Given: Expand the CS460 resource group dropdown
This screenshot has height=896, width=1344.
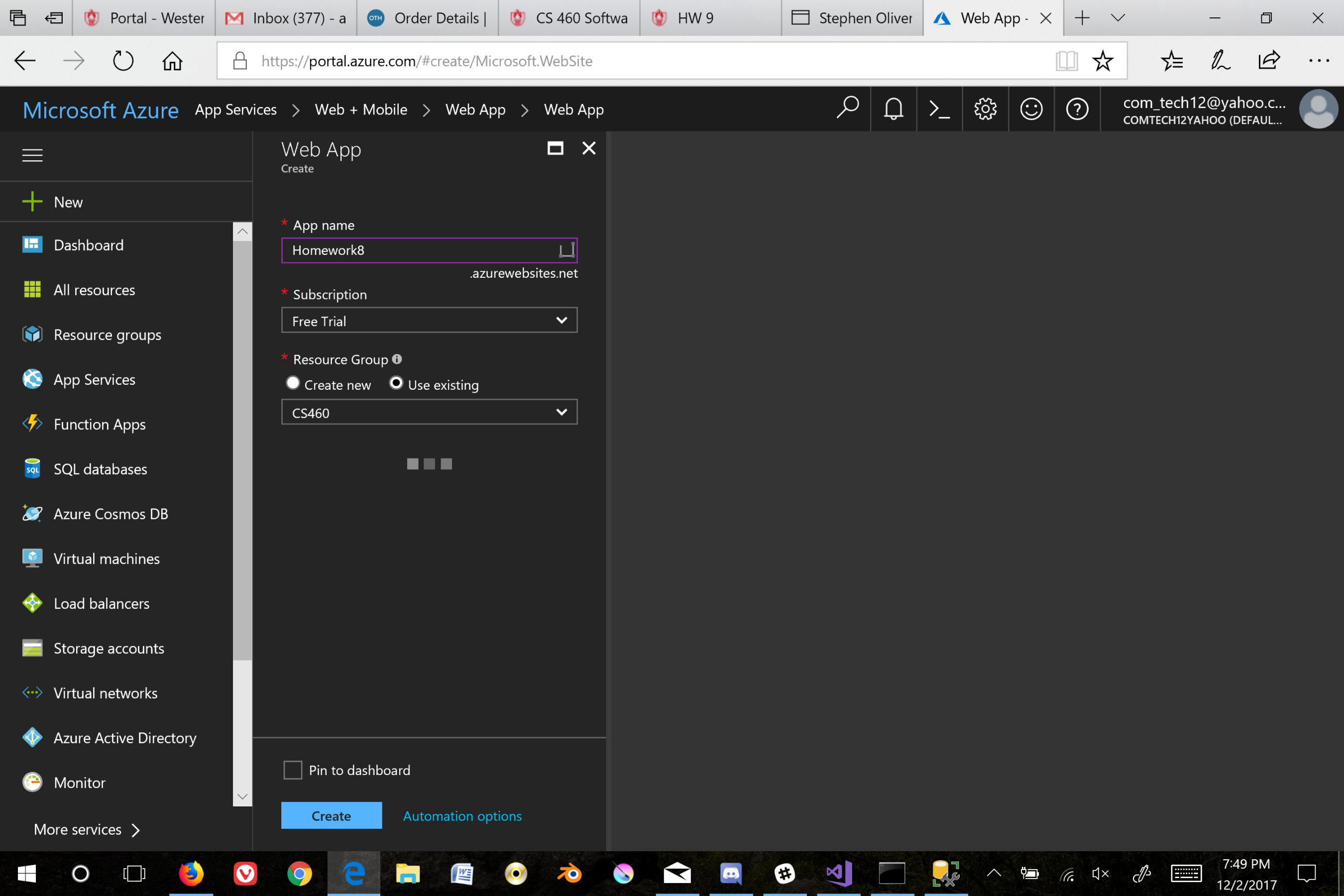Looking at the screenshot, I should tap(429, 412).
